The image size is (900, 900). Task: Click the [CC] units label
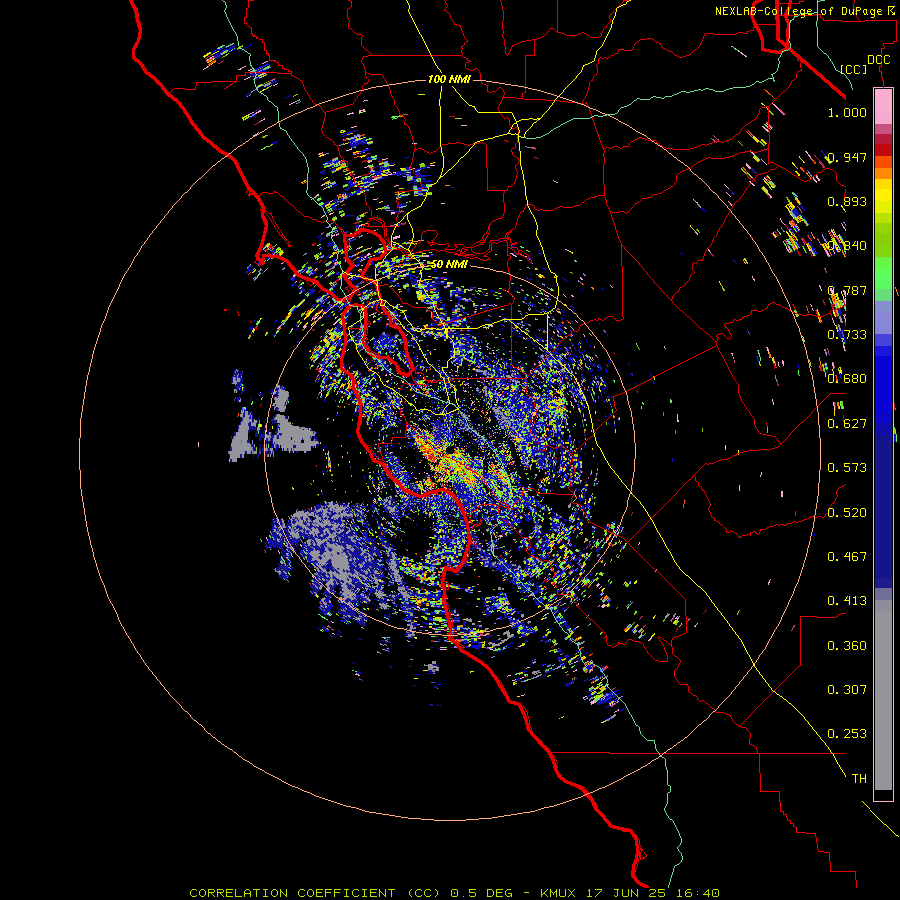tap(854, 69)
